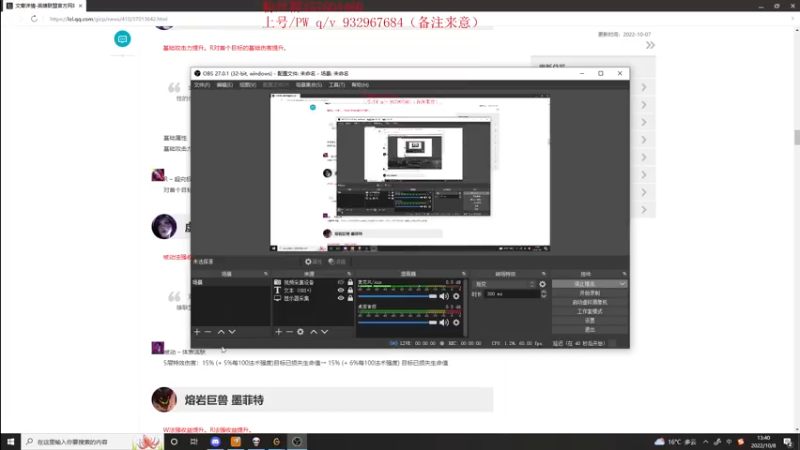Open the Cortana circle on the taskbar
Viewport: 800px width, 450px height.
pyautogui.click(x=174, y=442)
